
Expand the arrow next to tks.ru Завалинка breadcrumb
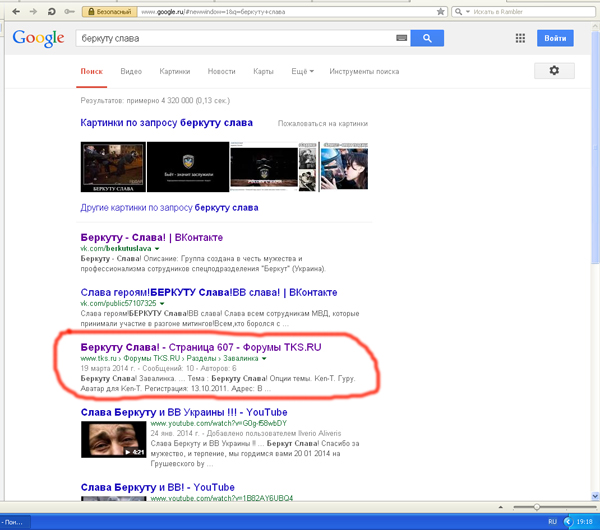pyautogui.click(x=264, y=359)
